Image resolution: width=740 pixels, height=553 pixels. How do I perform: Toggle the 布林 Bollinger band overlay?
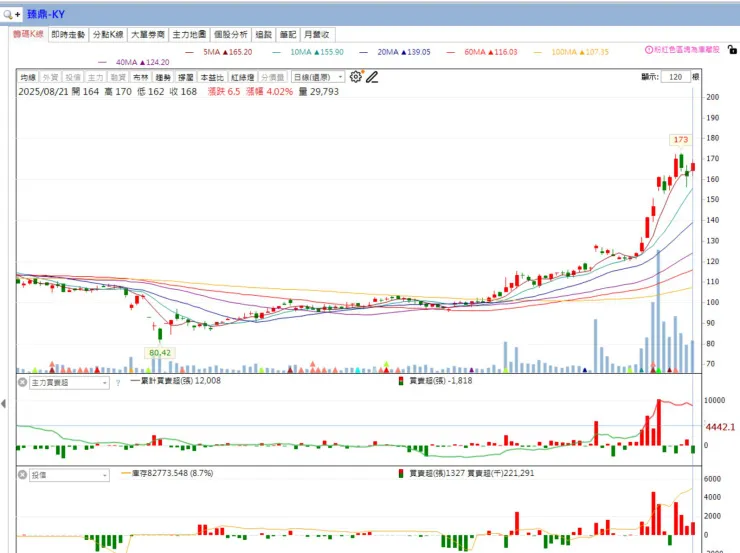click(x=141, y=77)
